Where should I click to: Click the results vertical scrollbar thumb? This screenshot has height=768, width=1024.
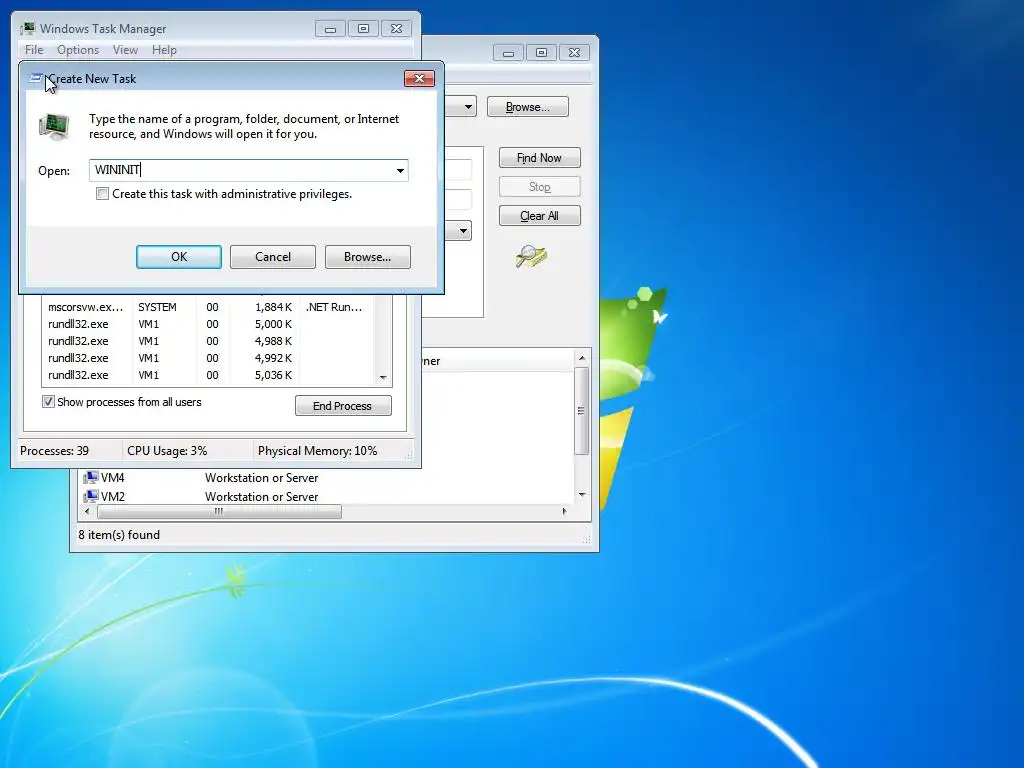(581, 410)
